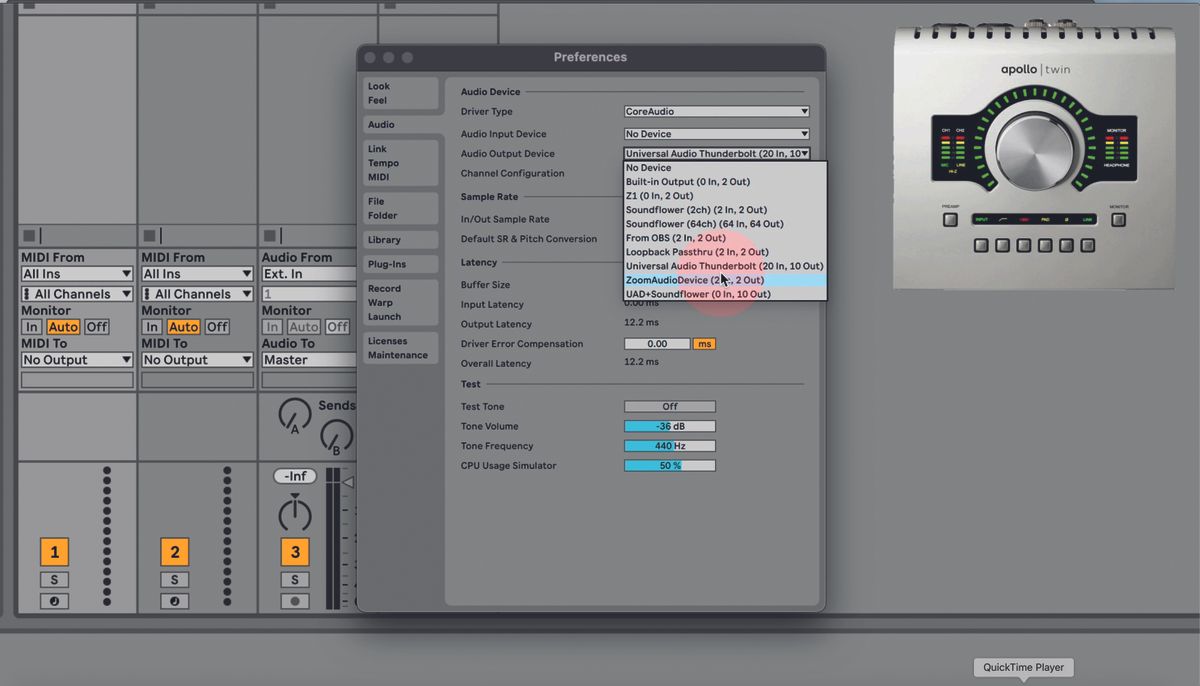Click the pan knob on track 3

294,515
